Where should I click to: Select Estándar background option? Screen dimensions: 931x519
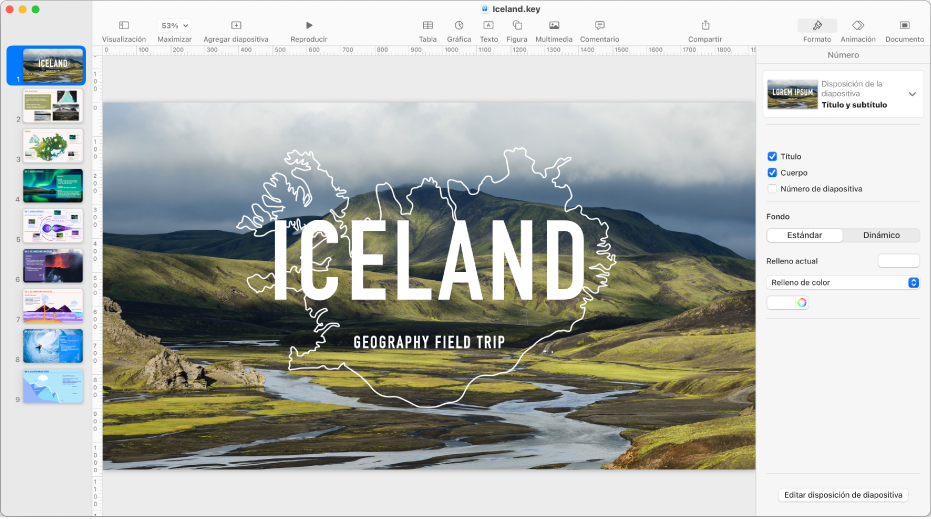click(x=805, y=235)
